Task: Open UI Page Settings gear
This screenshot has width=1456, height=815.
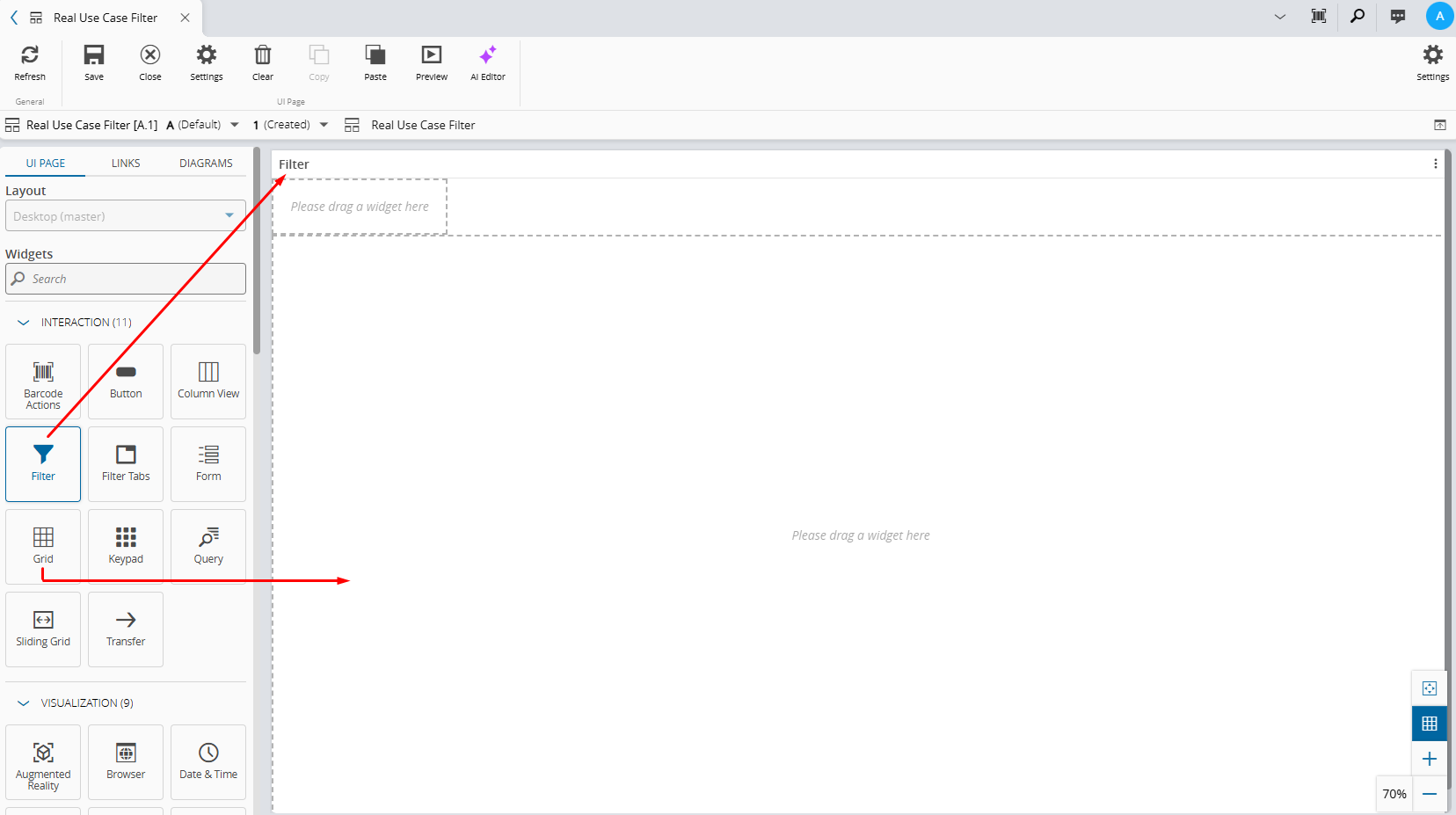Action: (207, 62)
